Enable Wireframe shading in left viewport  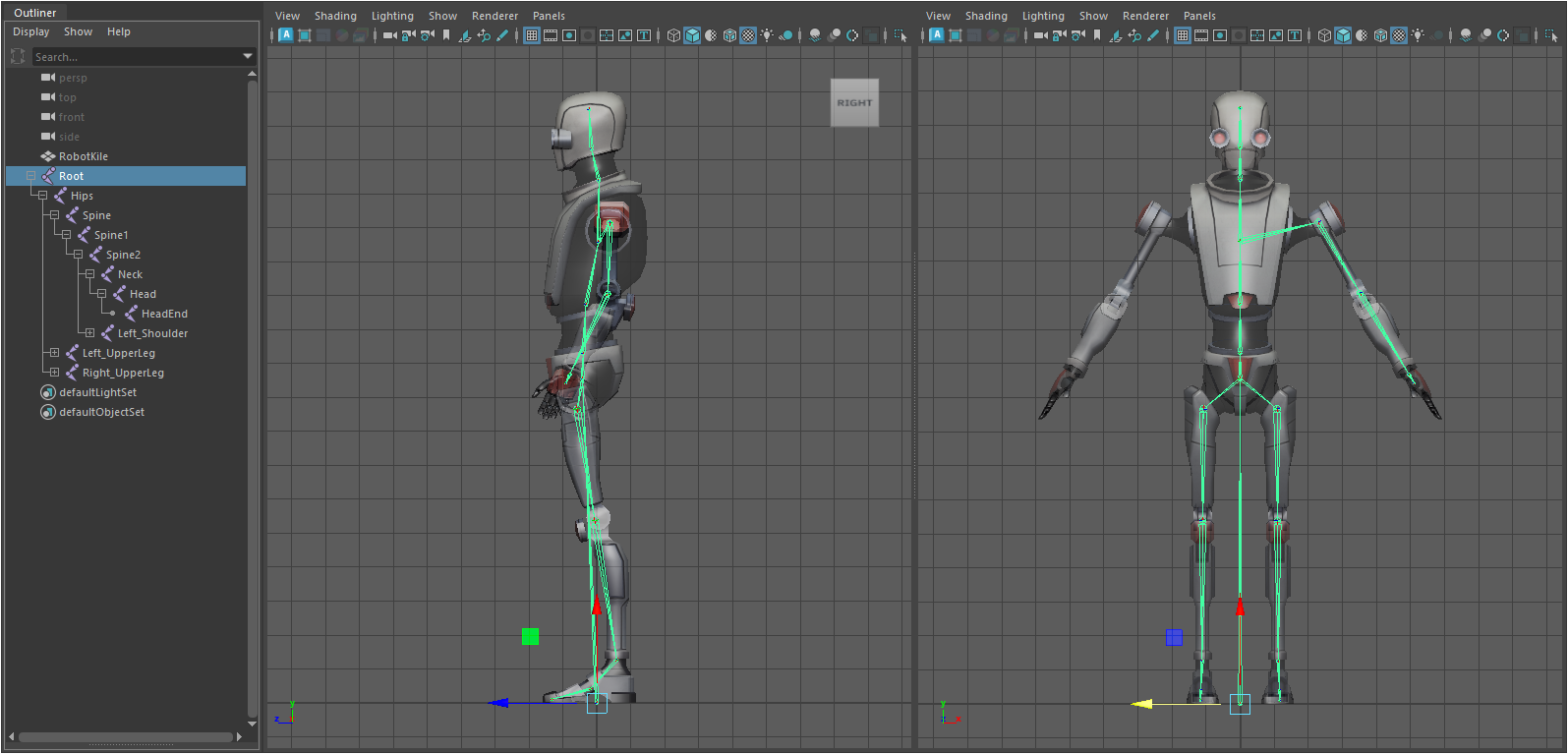click(x=673, y=35)
